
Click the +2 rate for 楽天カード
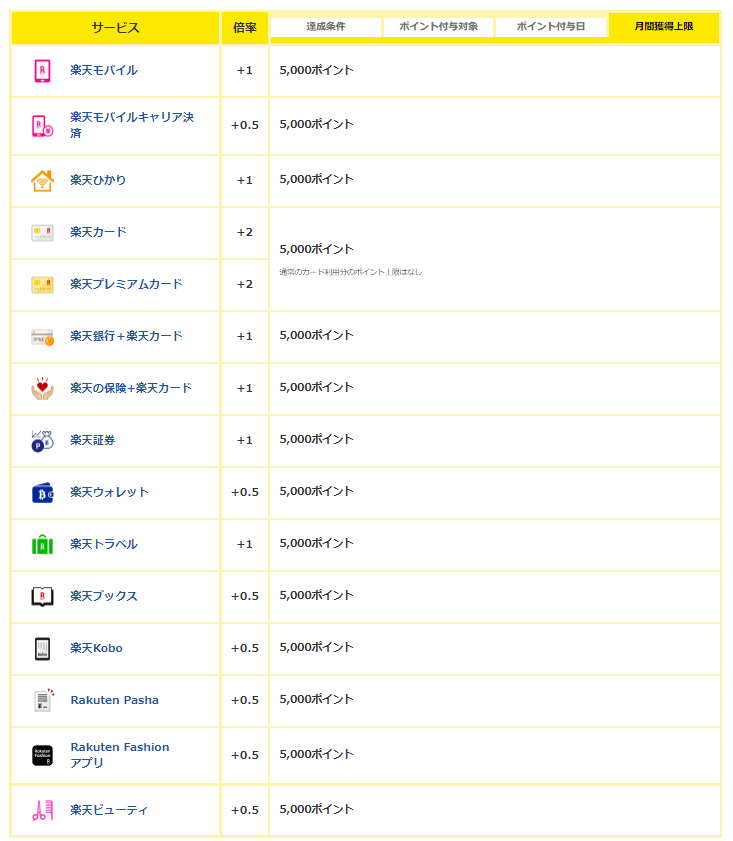click(x=245, y=232)
